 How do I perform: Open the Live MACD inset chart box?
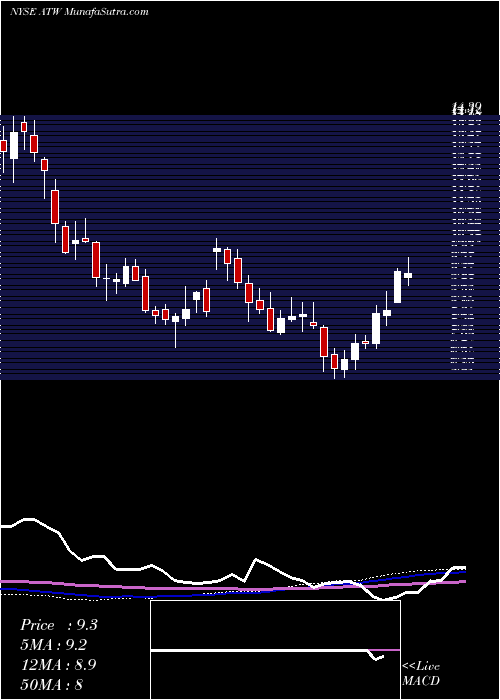[x=275, y=650]
